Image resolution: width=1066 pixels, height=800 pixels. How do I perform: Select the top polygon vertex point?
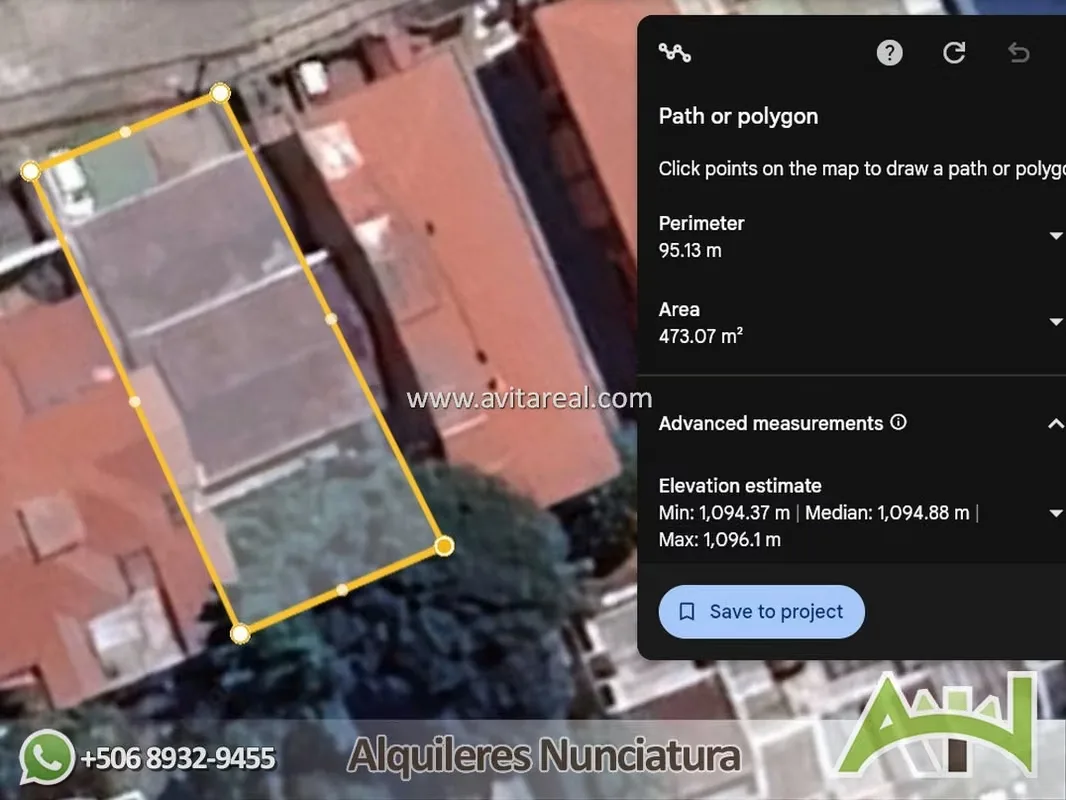220,93
